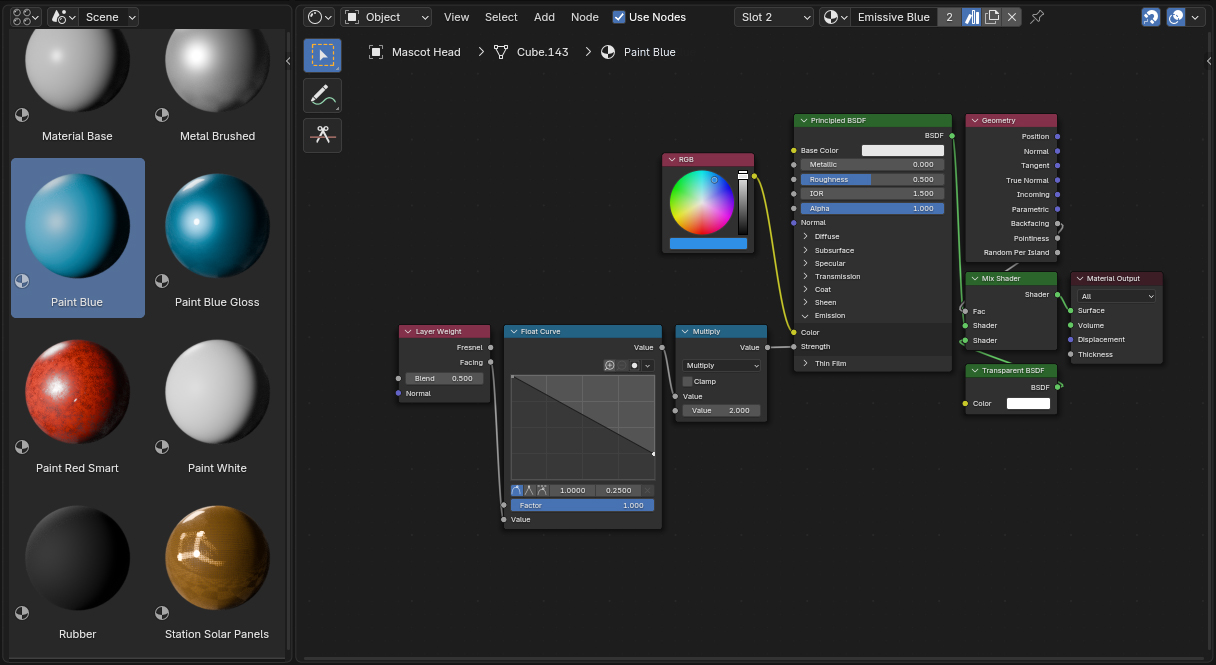Open the Slot 2 dropdown
Screen dimensions: 1216x665
774,17
